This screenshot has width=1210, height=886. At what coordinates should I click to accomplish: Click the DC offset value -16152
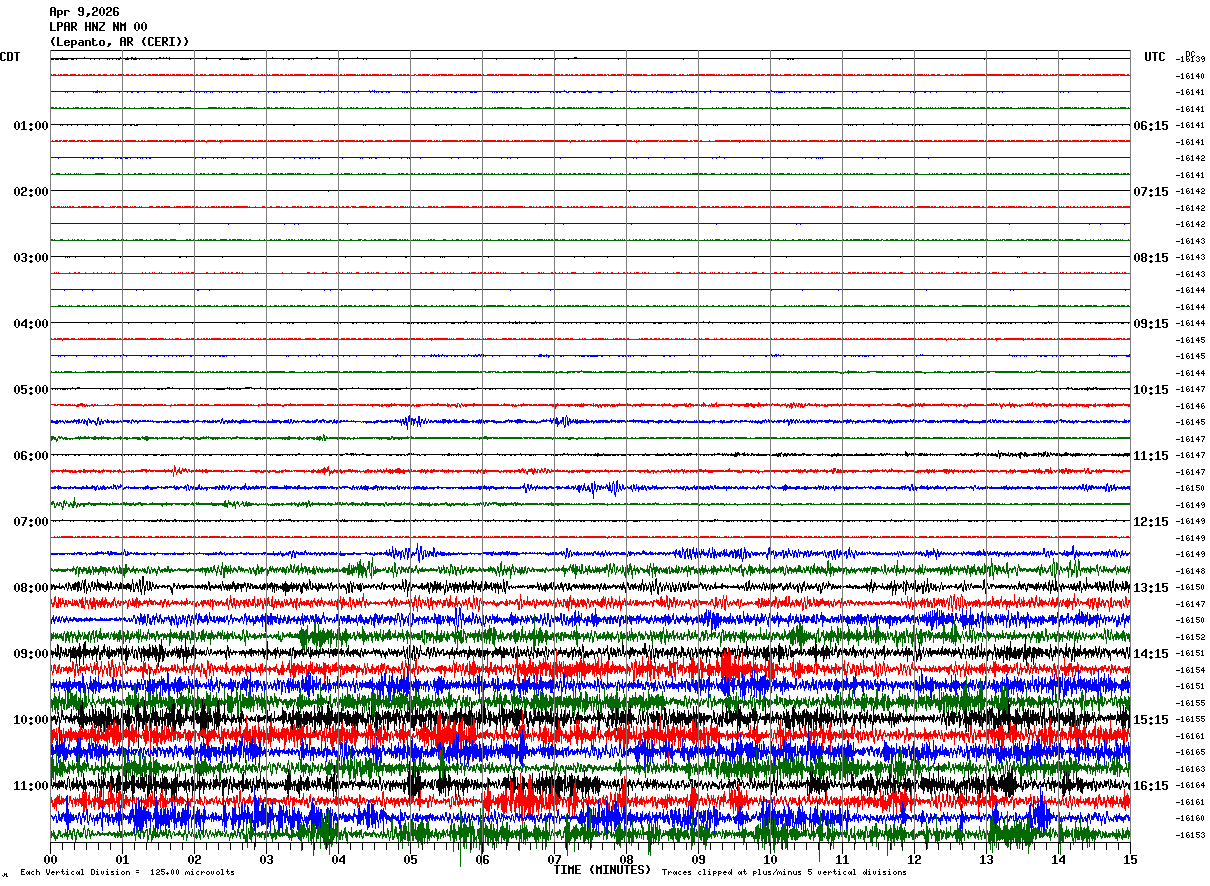(x=1190, y=637)
